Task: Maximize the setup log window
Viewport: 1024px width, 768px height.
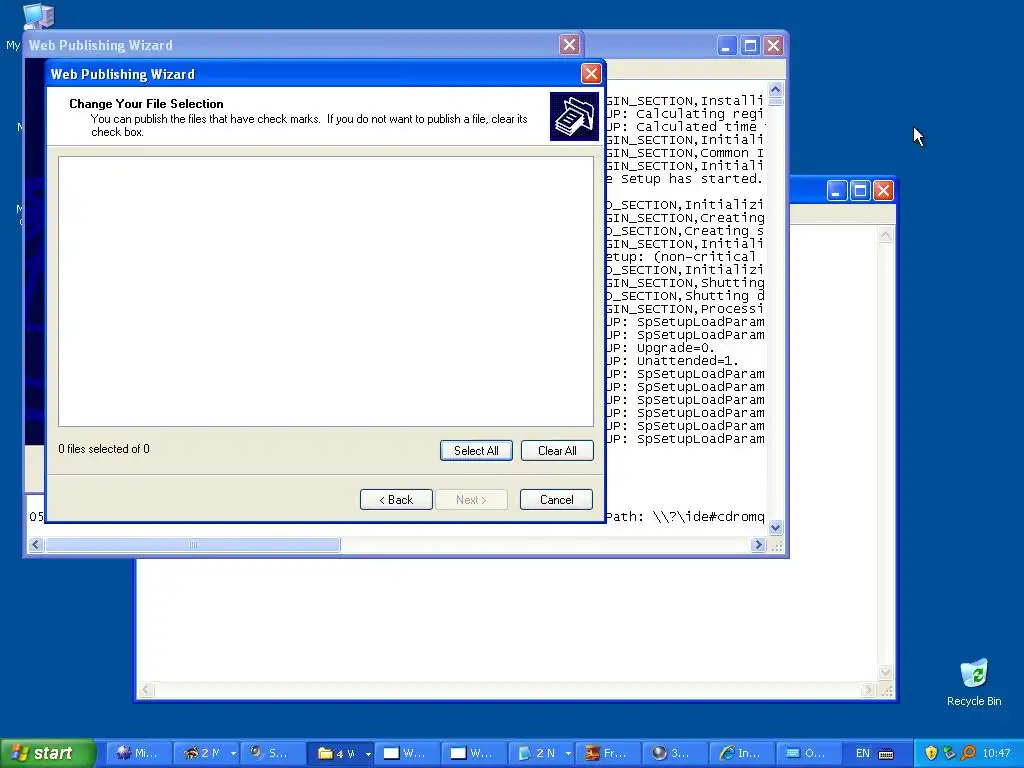Action: [x=750, y=46]
